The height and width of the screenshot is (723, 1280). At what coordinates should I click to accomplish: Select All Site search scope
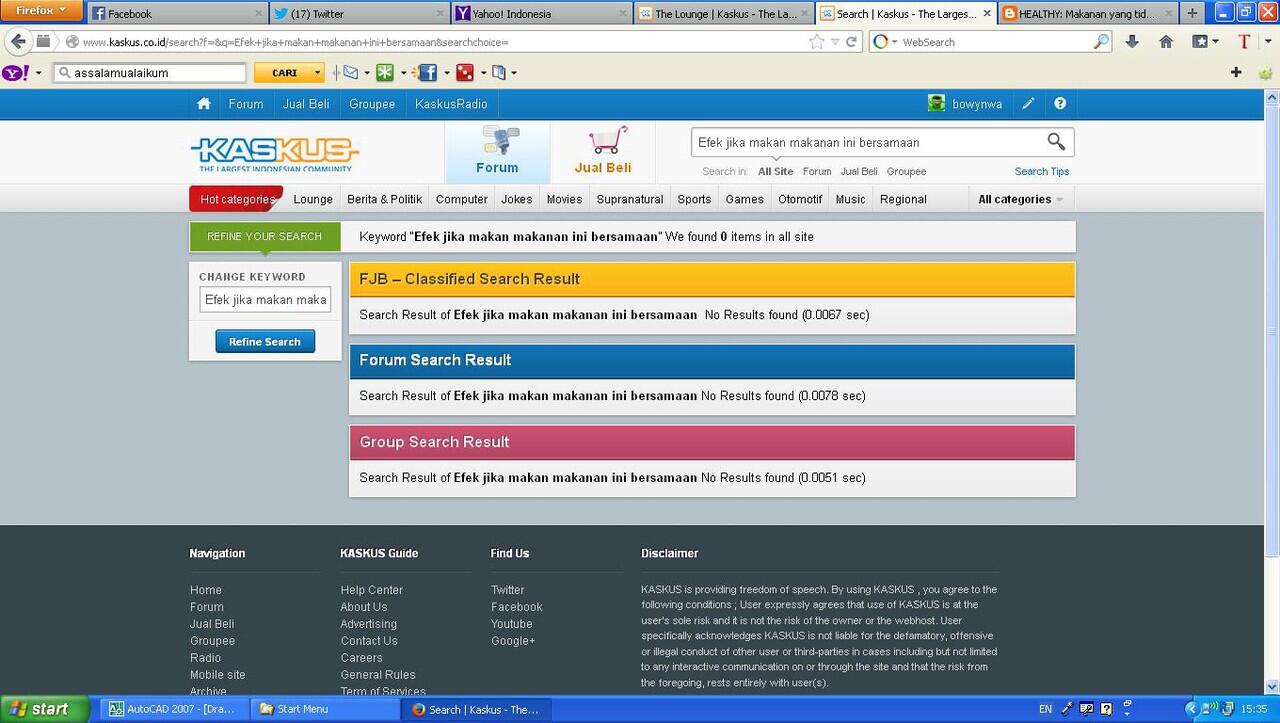tap(775, 172)
